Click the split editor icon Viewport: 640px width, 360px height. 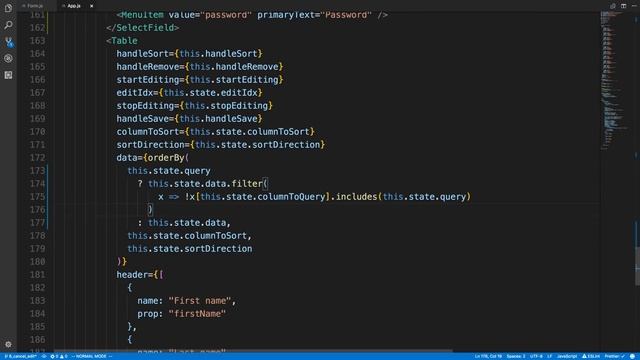coord(624,6)
